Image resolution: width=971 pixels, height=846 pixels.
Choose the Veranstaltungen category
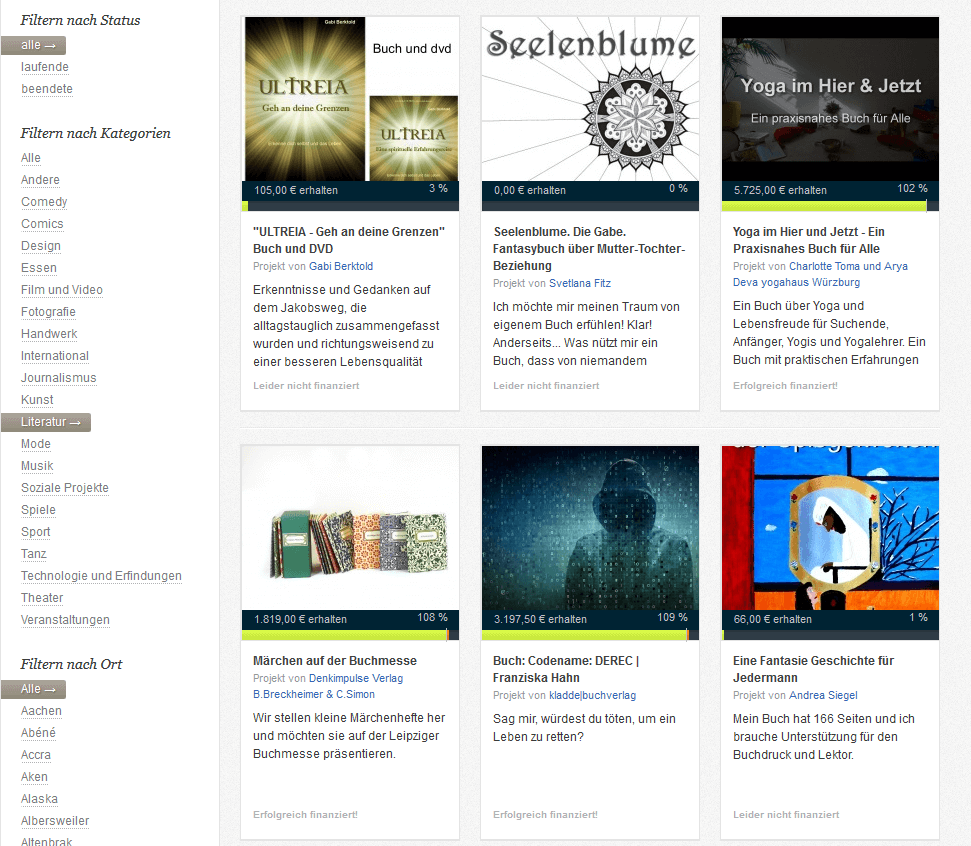(66, 620)
